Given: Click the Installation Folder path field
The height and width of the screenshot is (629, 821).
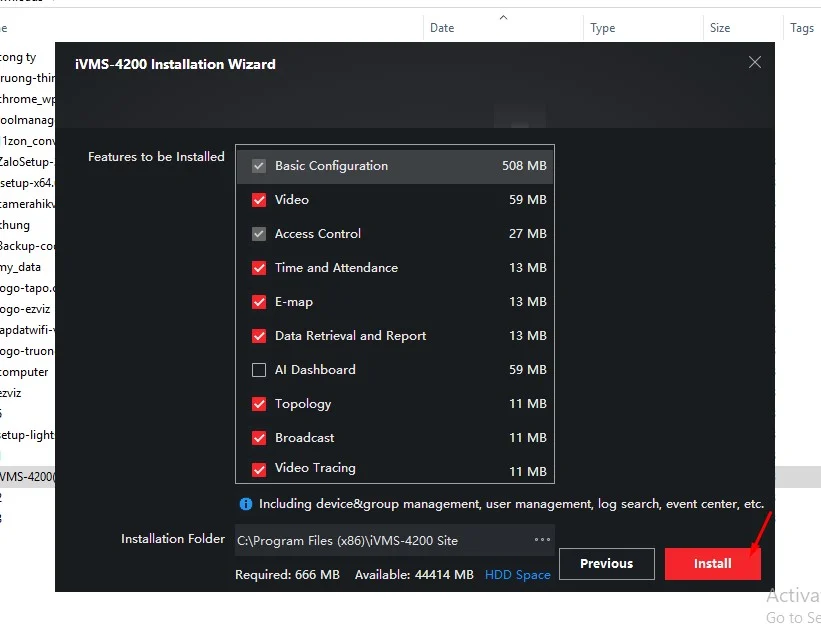Looking at the screenshot, I should (394, 540).
